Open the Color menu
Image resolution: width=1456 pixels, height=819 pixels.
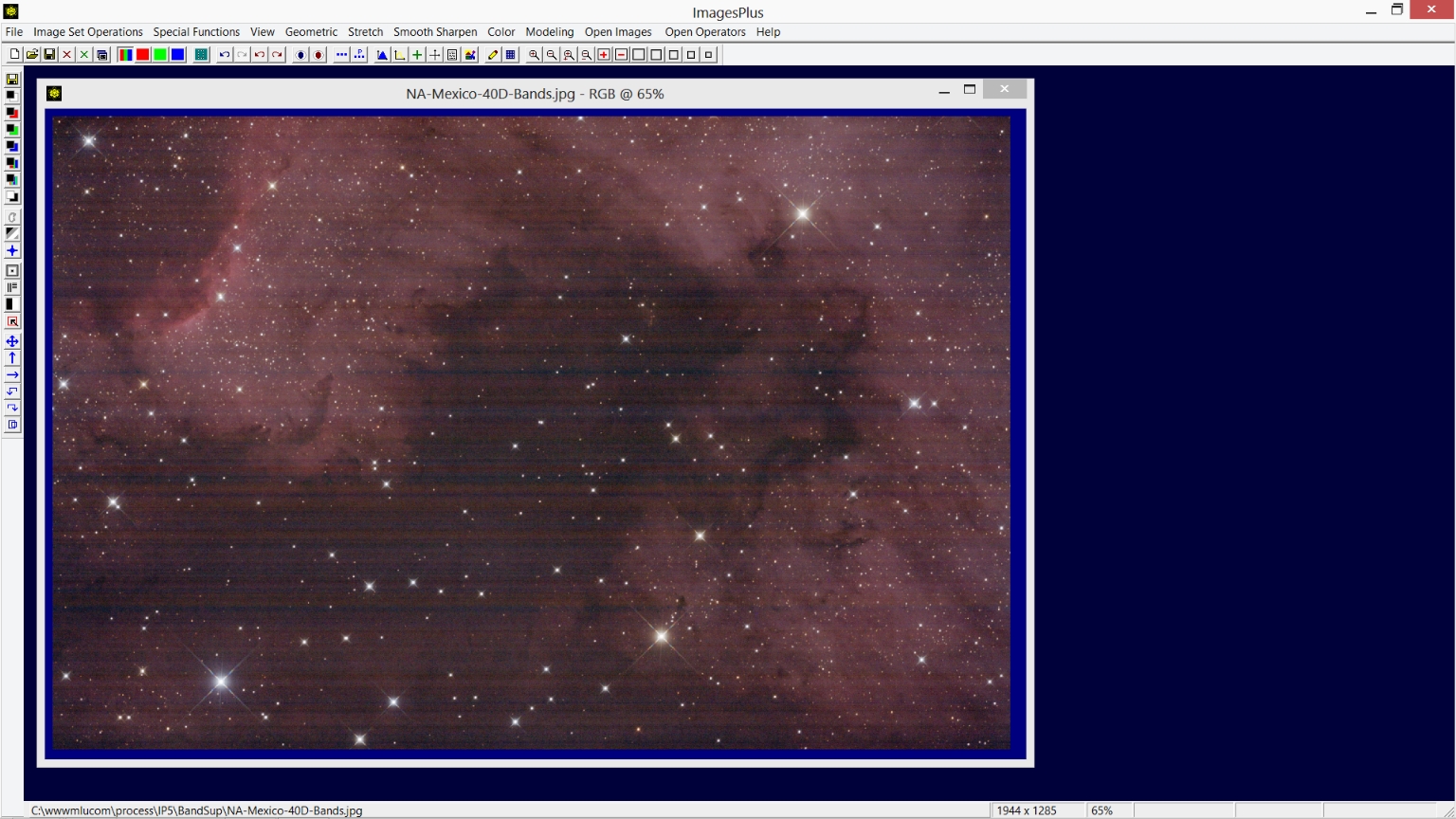501,32
